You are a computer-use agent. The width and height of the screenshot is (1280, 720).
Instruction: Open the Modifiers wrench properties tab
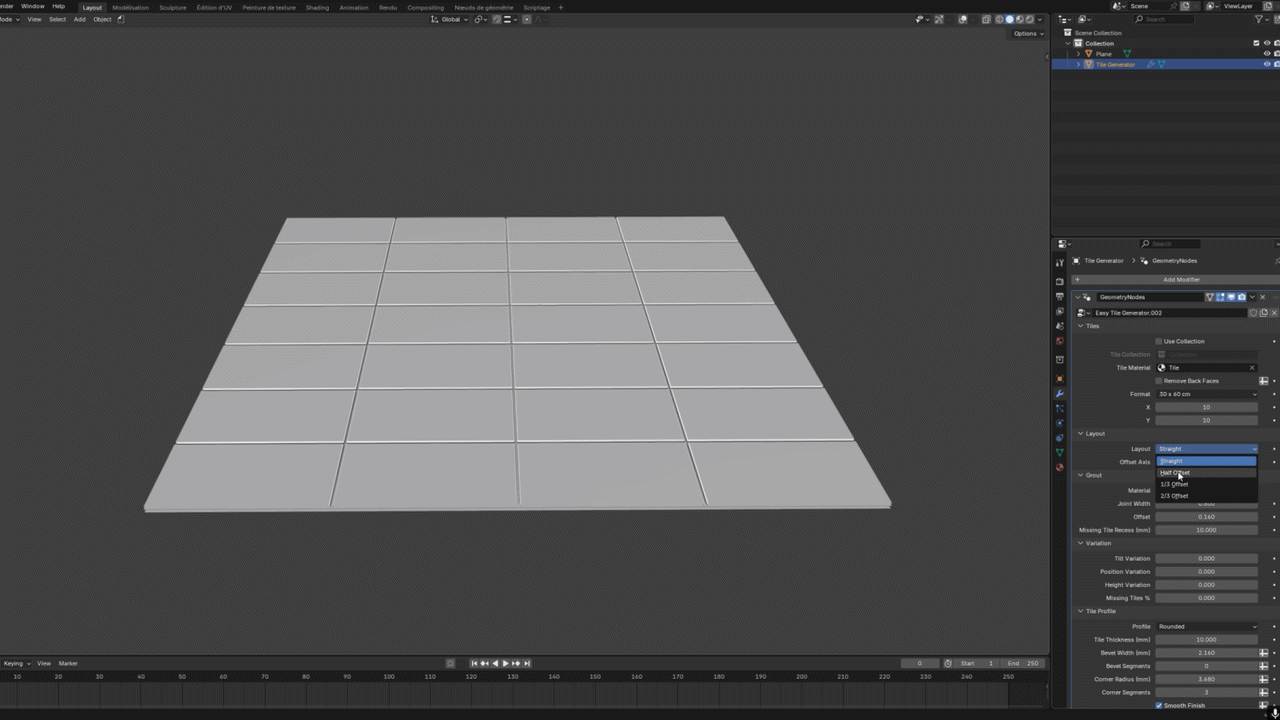[x=1060, y=394]
